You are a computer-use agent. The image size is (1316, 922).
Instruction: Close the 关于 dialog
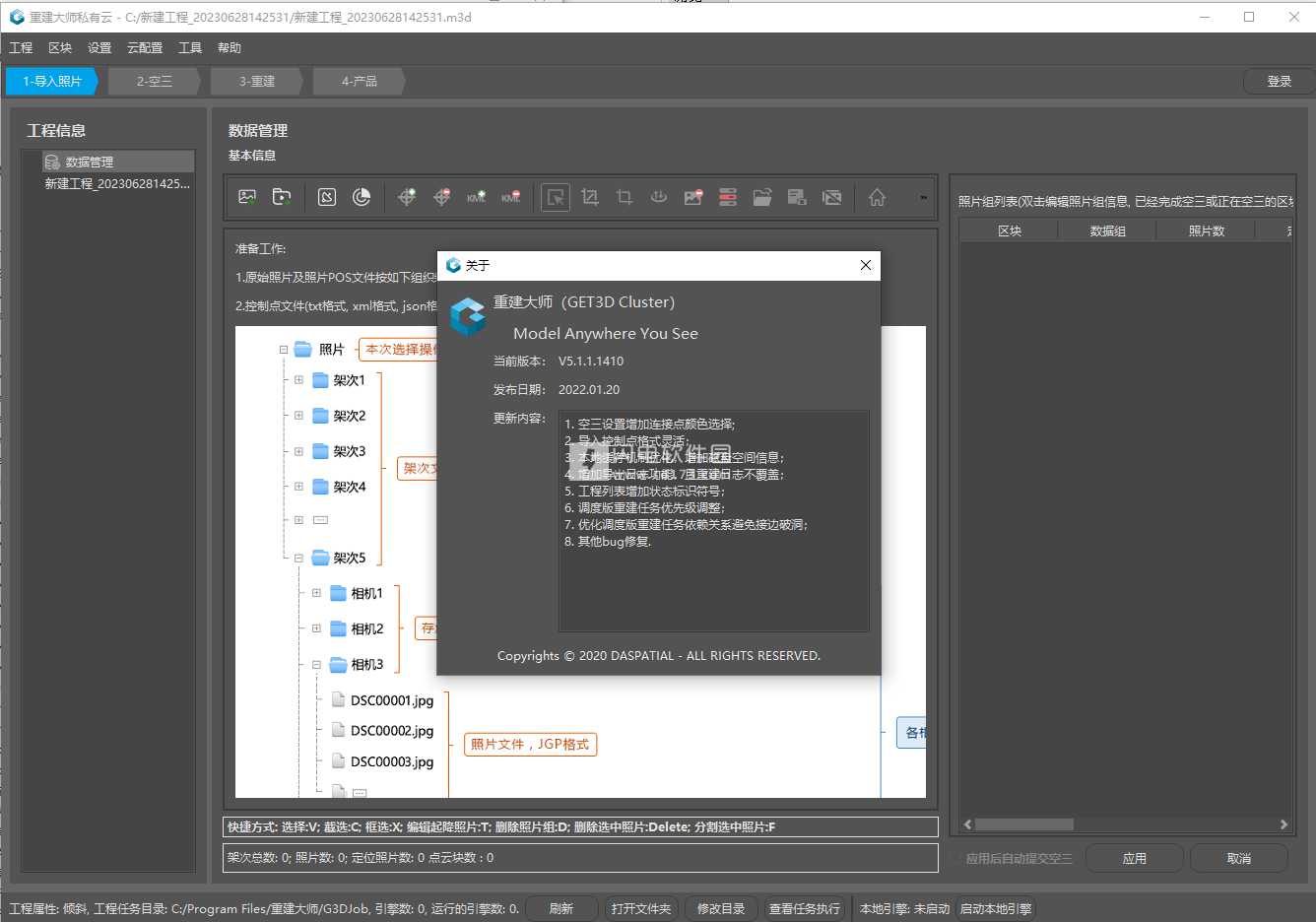(866, 265)
